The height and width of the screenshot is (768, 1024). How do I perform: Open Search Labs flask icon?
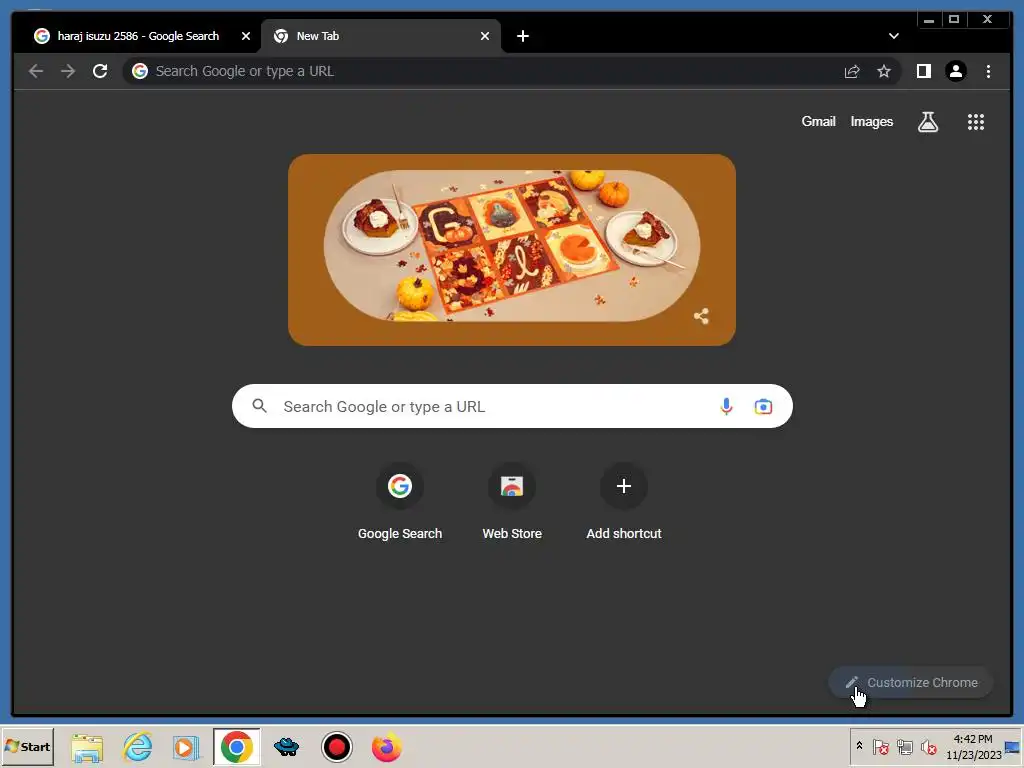coord(928,121)
